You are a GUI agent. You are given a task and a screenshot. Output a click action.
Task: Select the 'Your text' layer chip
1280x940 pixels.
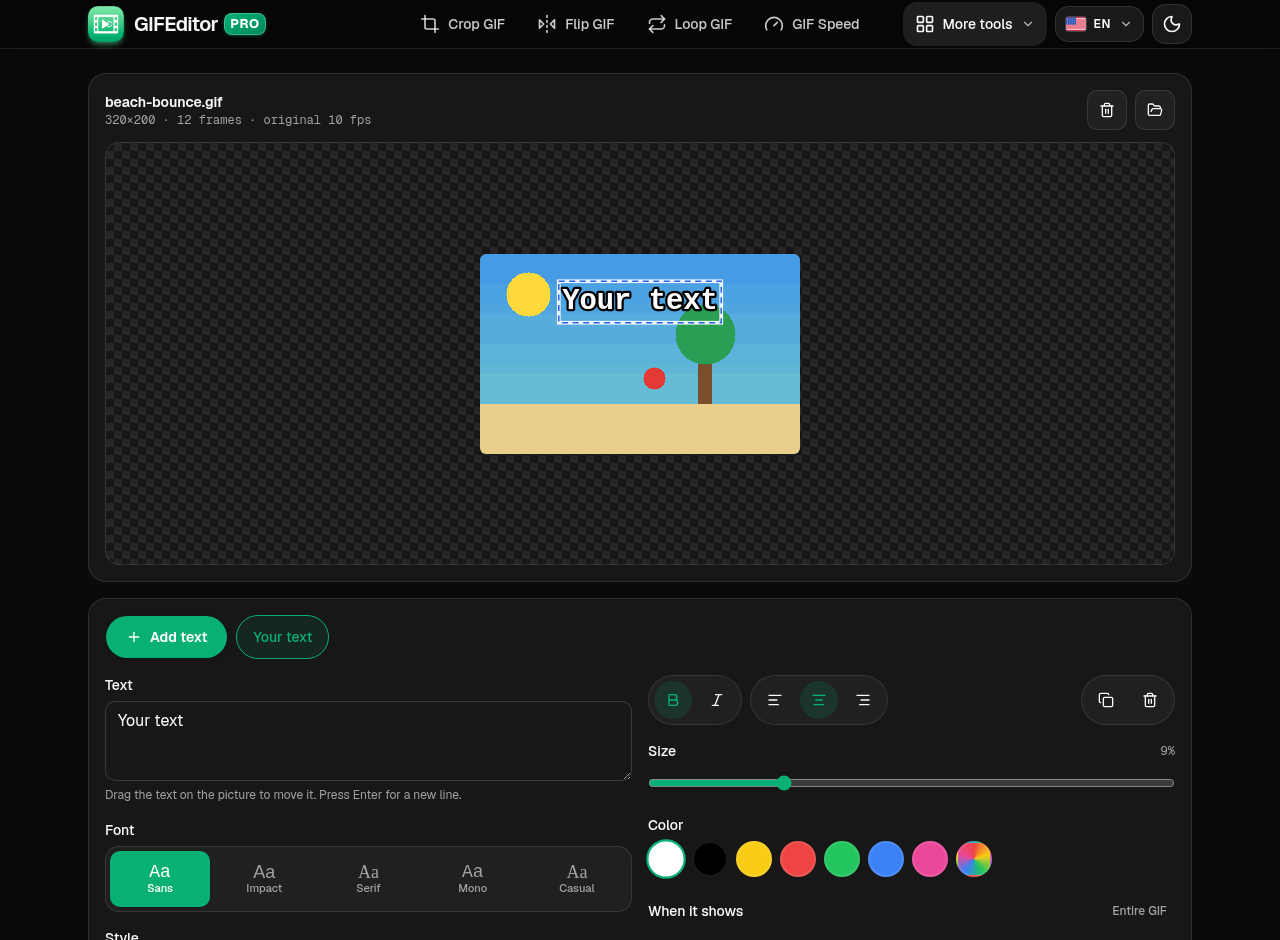tap(282, 637)
